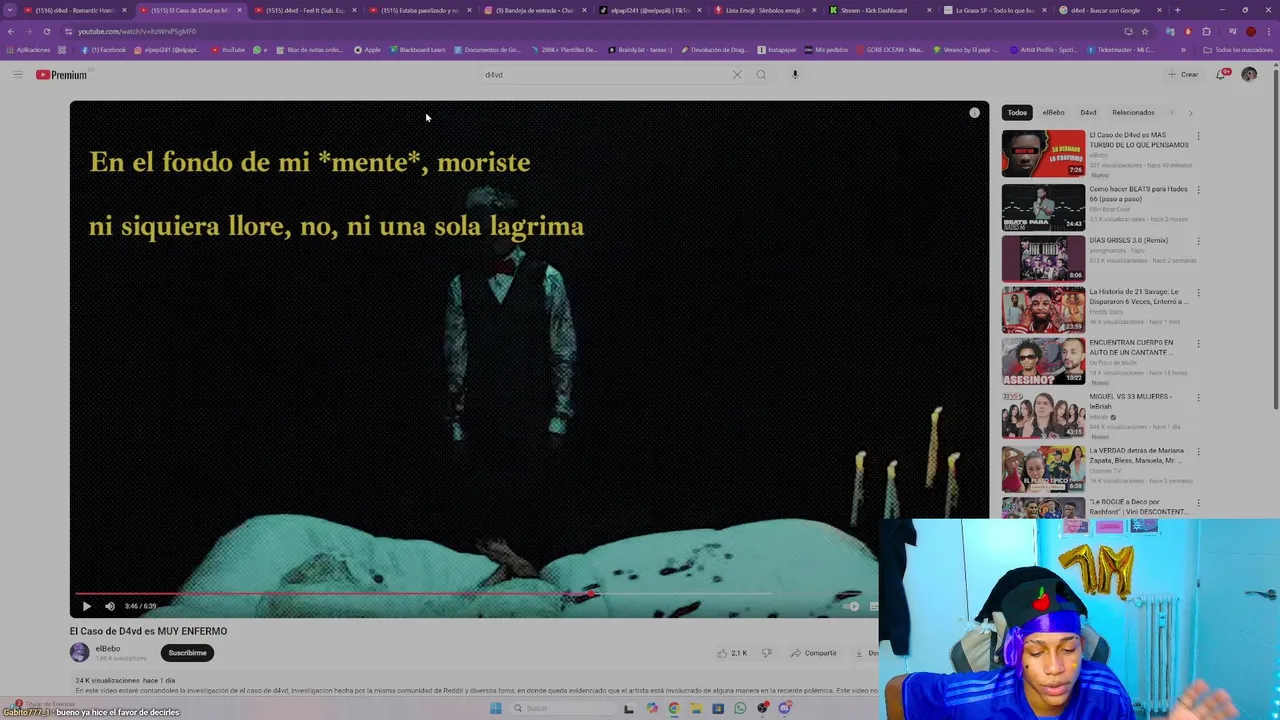Image resolution: width=1280 pixels, height=720 pixels.
Task: Open options for La VERDAD detrás de Mariana
Action: 1198,450
